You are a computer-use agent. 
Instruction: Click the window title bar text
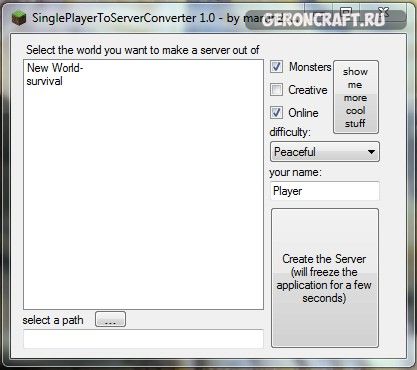tap(147, 18)
